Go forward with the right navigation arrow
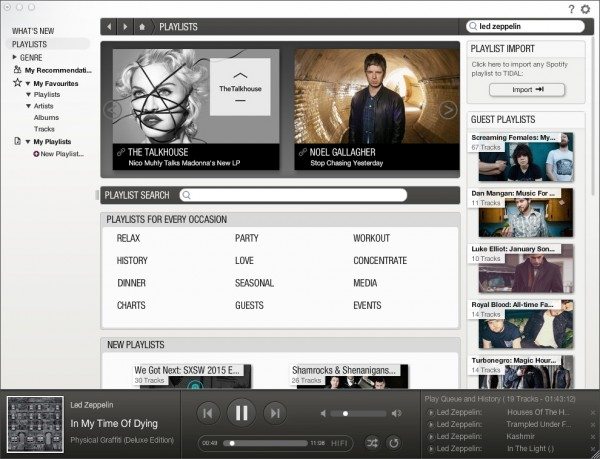600x459 pixels. pos(125,27)
